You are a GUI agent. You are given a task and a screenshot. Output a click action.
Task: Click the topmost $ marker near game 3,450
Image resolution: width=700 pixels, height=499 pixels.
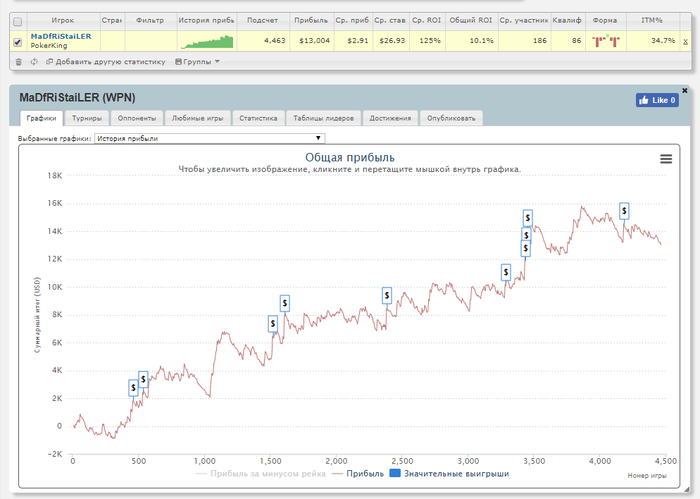point(528,218)
